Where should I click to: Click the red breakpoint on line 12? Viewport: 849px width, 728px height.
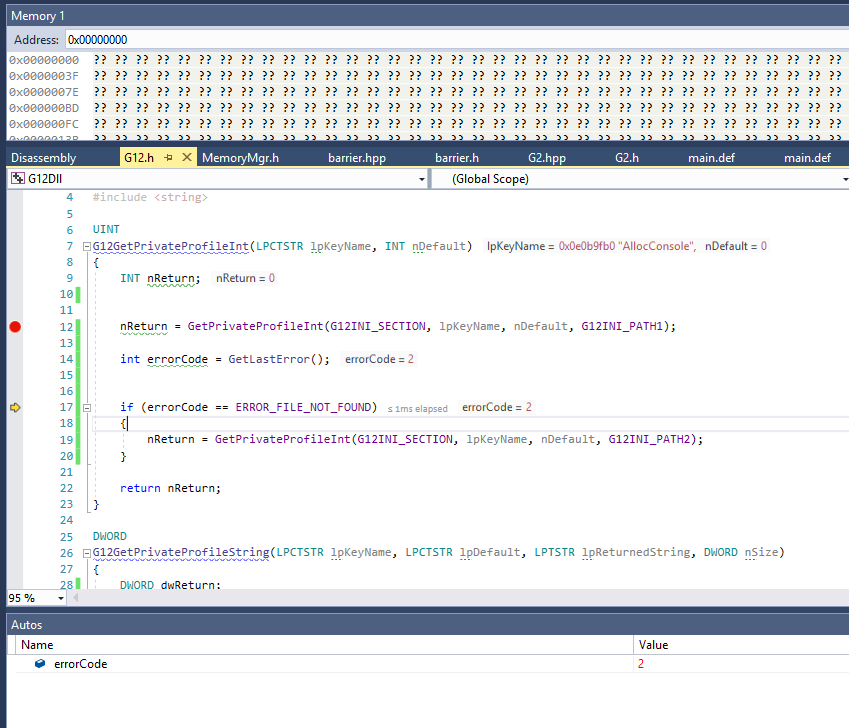[14, 327]
